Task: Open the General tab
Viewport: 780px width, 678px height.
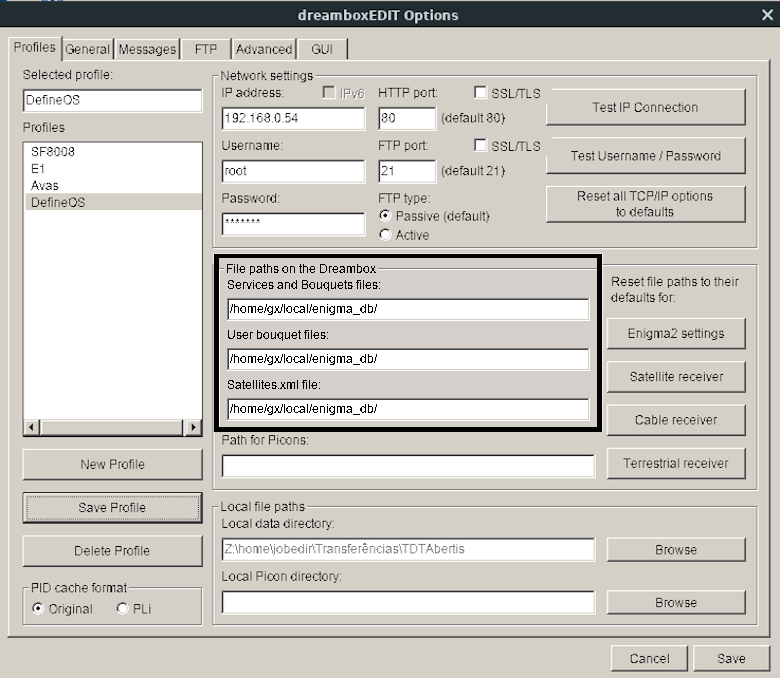Action: (87, 49)
